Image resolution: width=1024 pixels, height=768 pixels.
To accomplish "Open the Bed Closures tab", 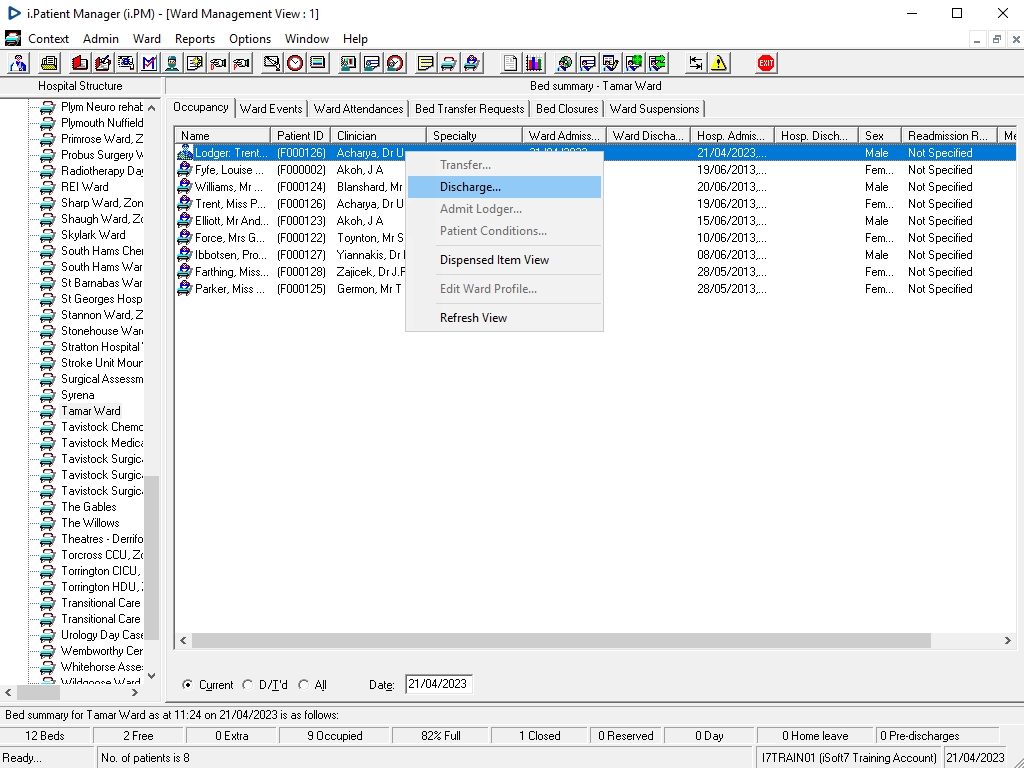I will [x=567, y=109].
